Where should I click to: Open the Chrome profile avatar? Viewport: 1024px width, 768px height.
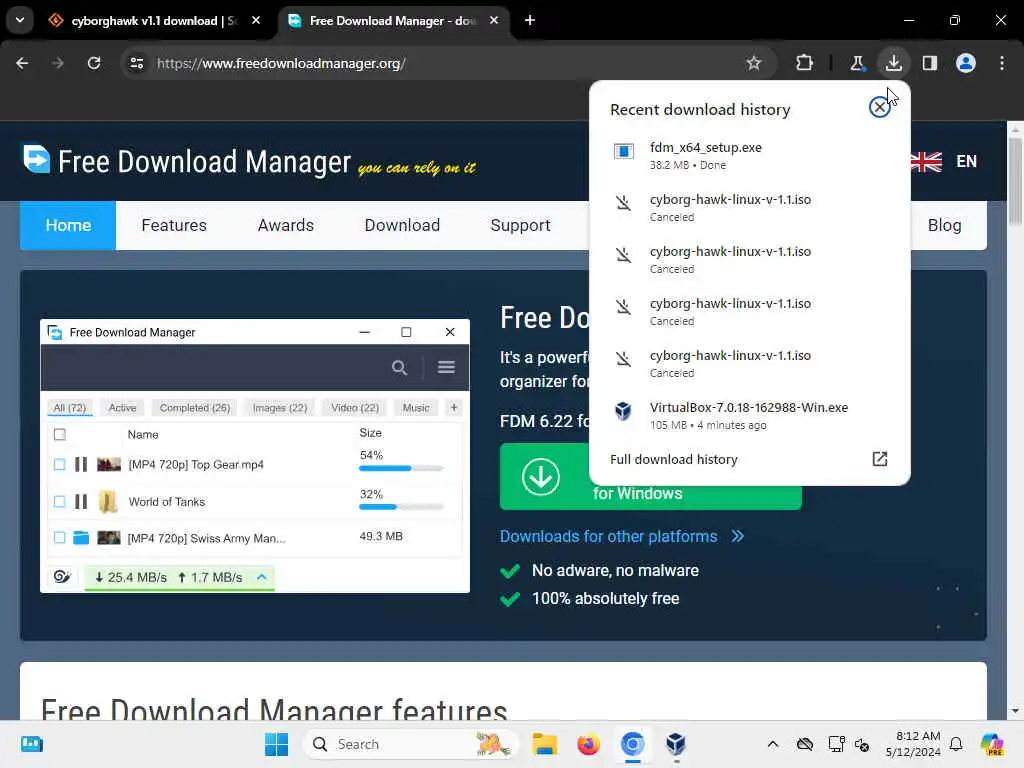point(965,63)
